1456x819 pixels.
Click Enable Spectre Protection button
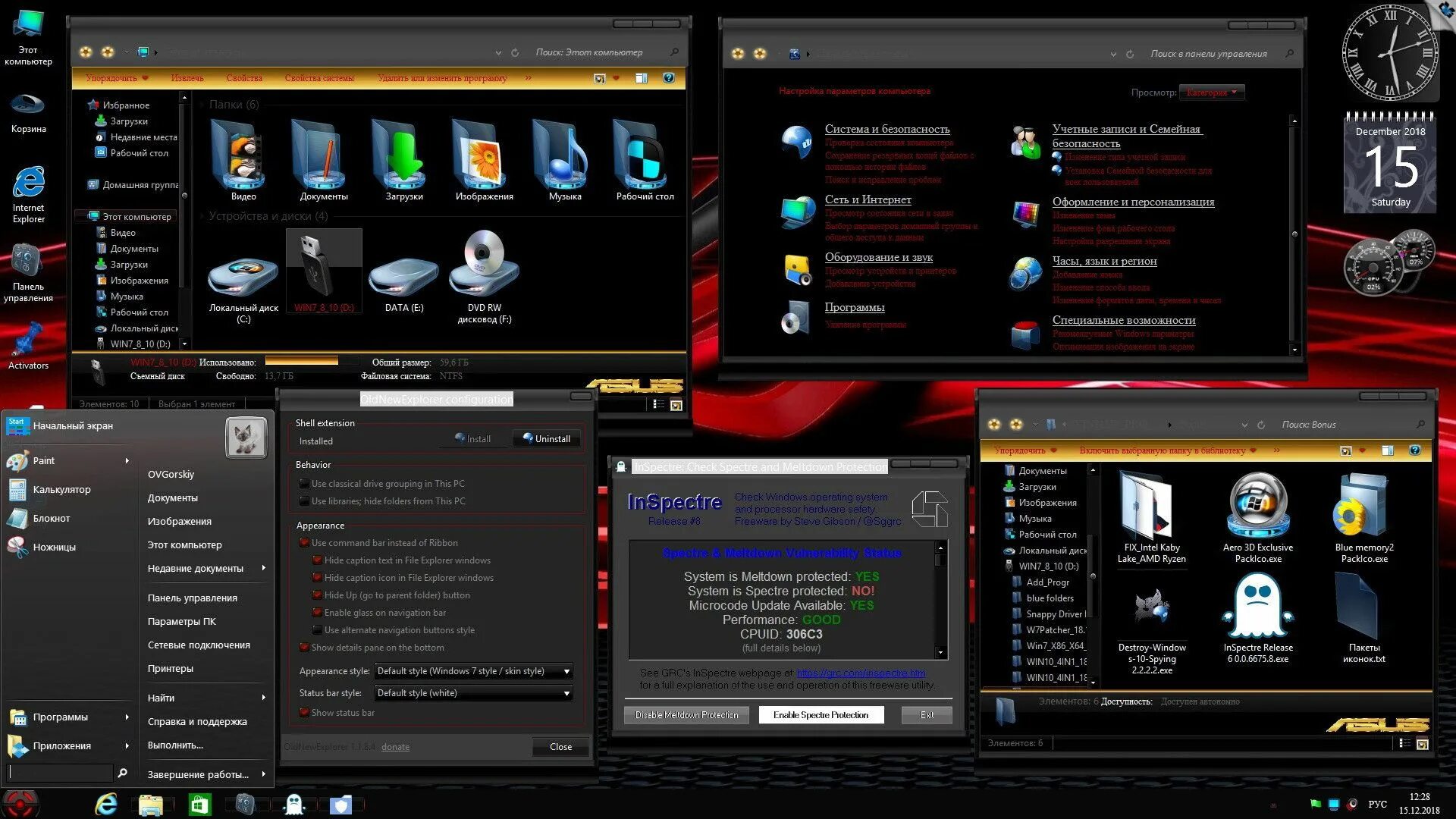pos(821,715)
